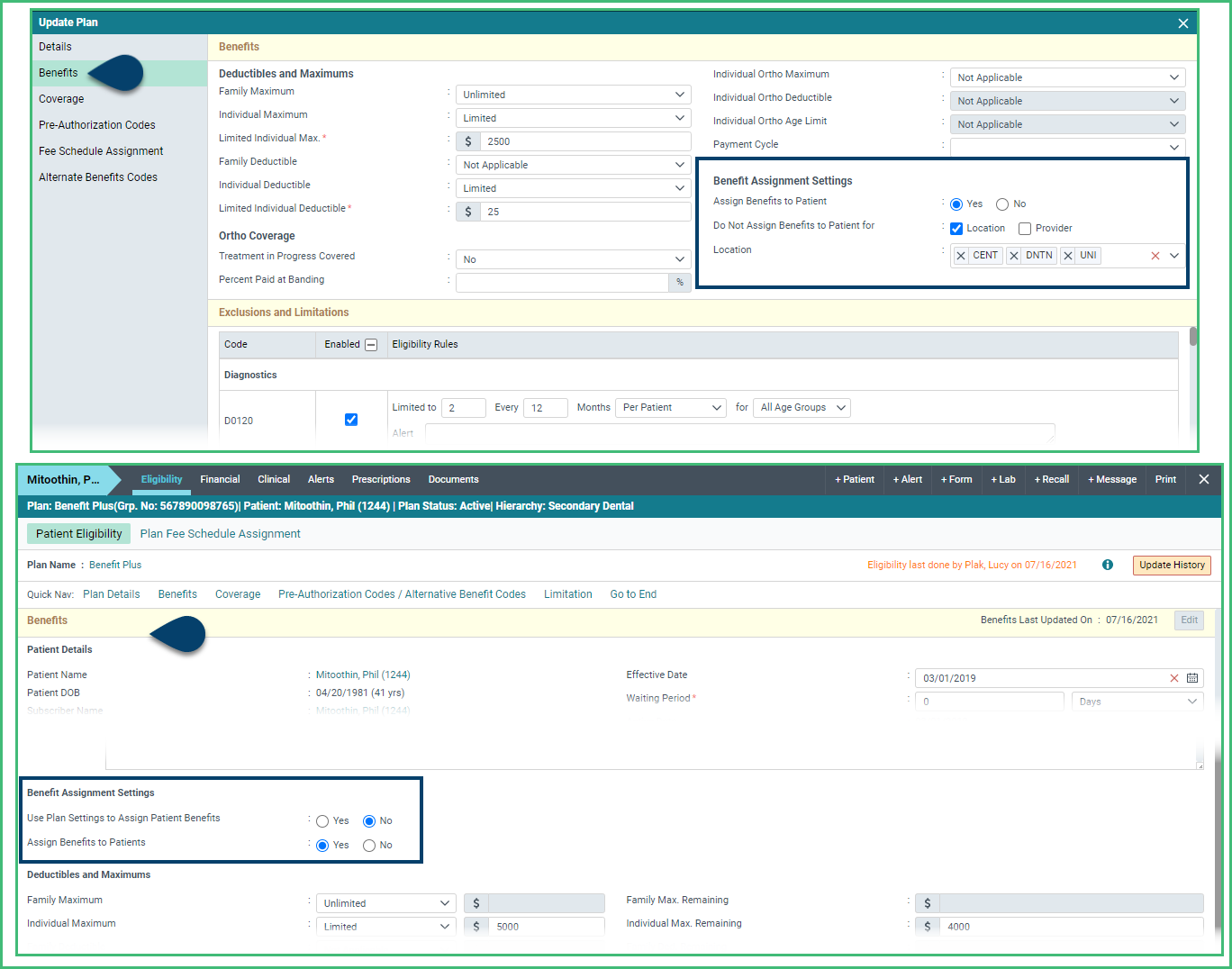The width and height of the screenshot is (1232, 969).
Task: Jump to Limitation via Quick Nav
Action: [x=568, y=594]
